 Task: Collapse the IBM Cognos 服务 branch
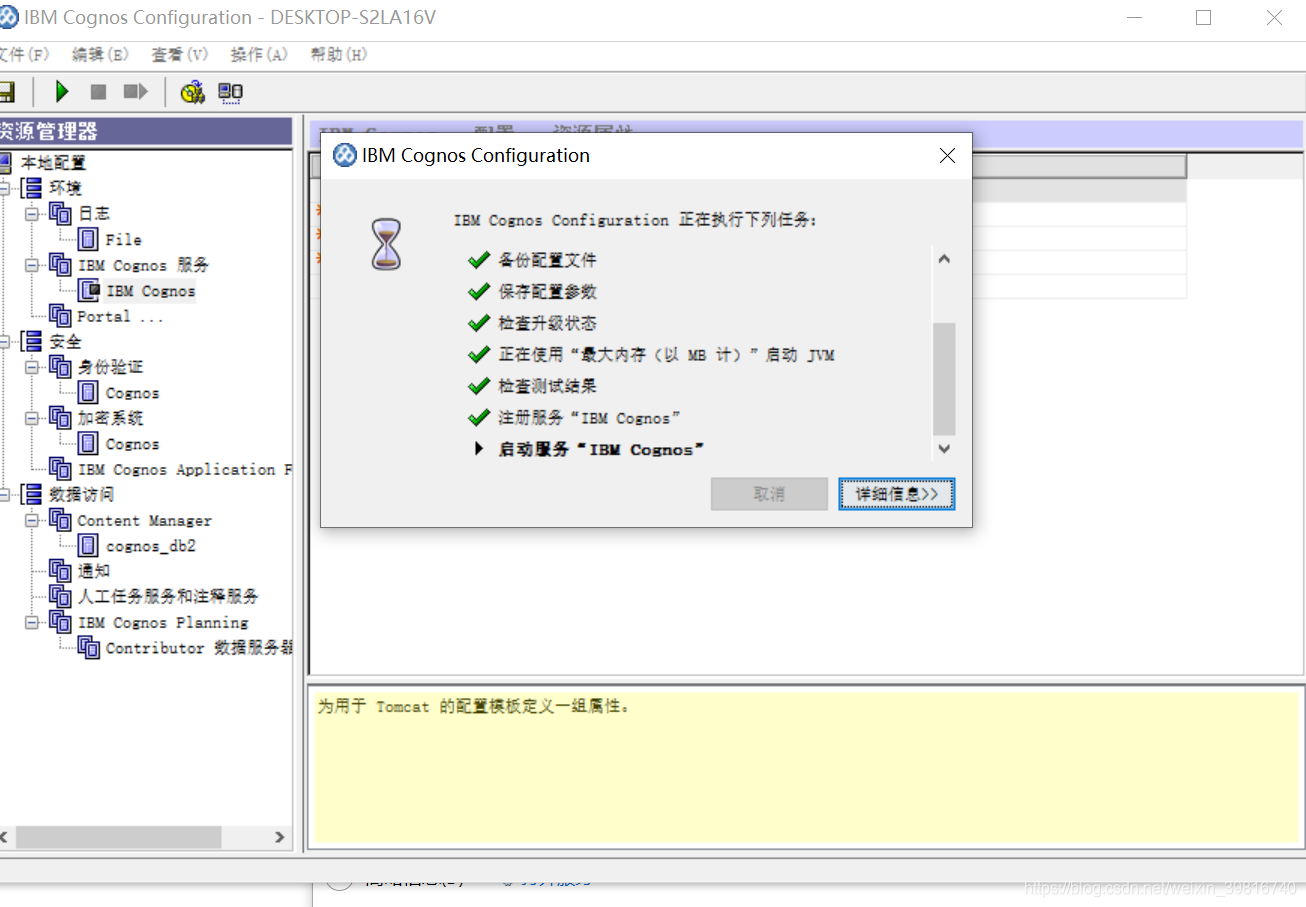pyautogui.click(x=32, y=265)
